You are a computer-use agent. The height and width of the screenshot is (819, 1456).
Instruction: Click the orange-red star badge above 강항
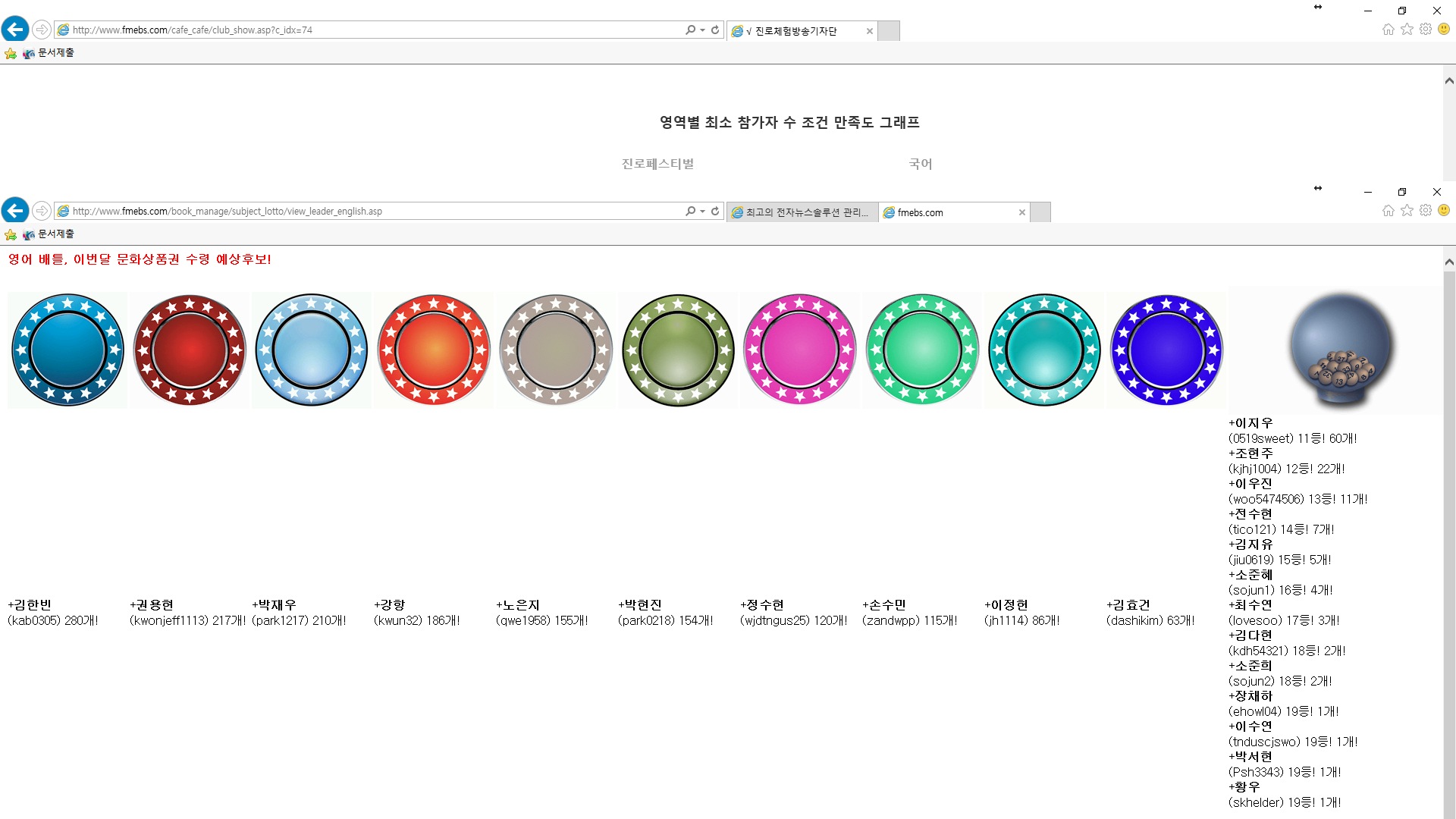(434, 350)
